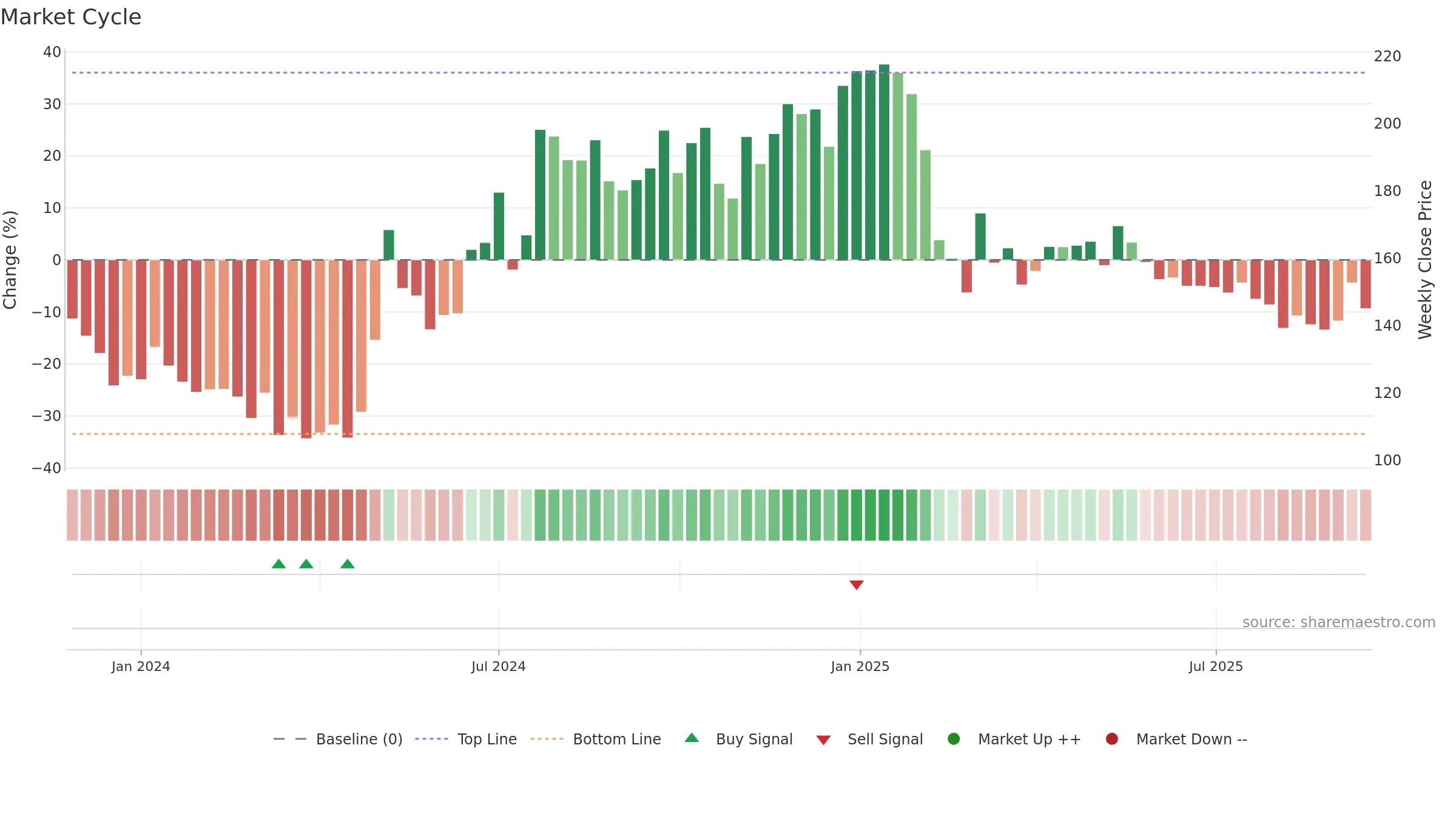Click the tallest dark green bar above top line
Screen dimensions: 1456x819
pyautogui.click(x=884, y=162)
